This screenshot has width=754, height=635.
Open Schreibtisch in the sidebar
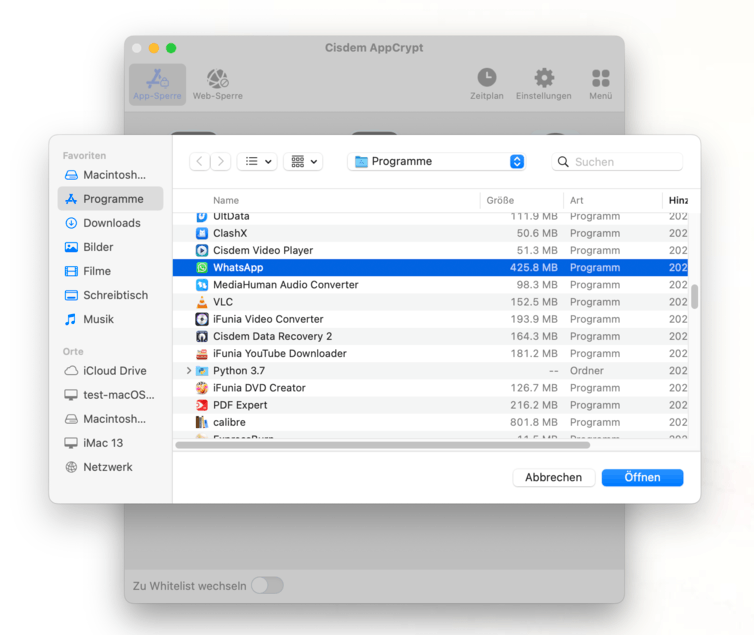click(x=111, y=295)
